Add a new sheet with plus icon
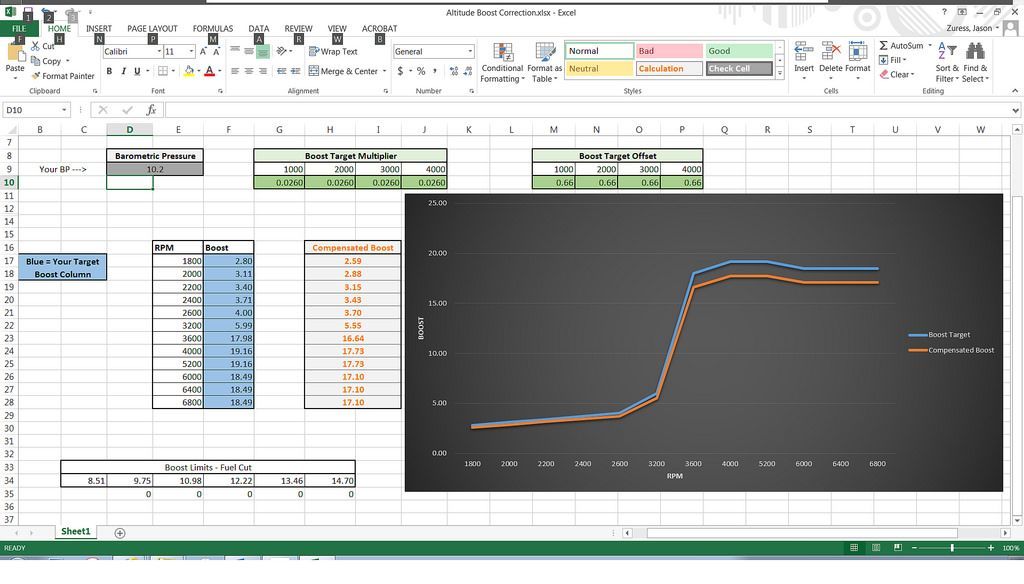The height and width of the screenshot is (584, 1024). 120,533
